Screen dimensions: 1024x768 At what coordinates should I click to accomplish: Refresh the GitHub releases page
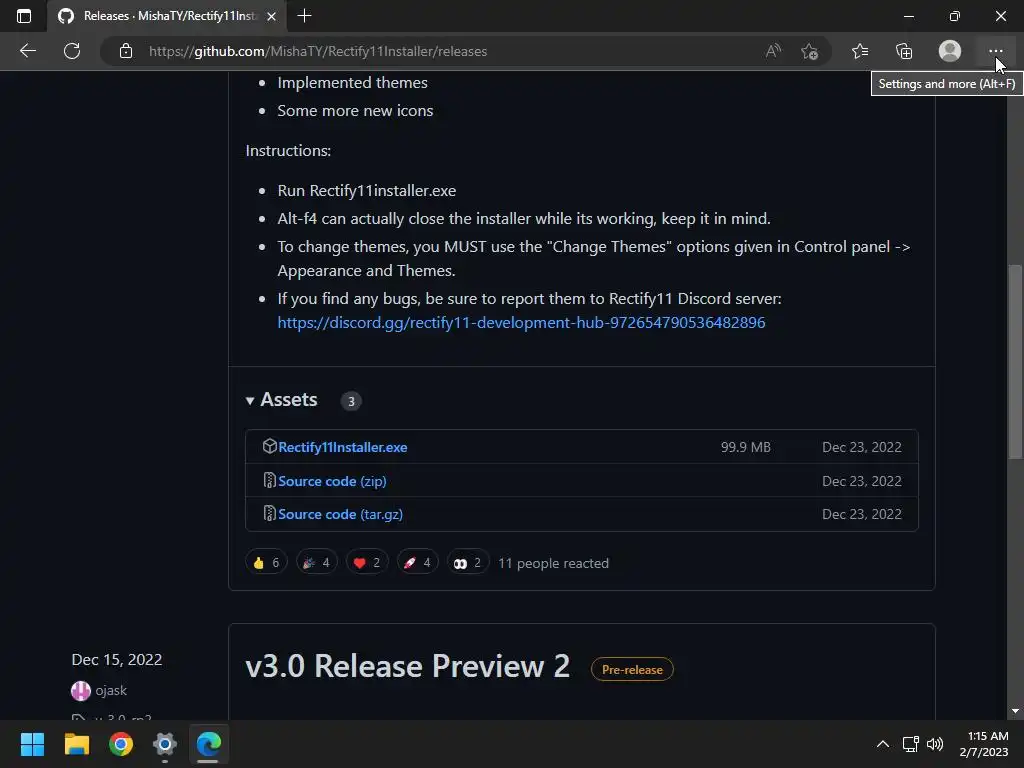pyautogui.click(x=72, y=51)
